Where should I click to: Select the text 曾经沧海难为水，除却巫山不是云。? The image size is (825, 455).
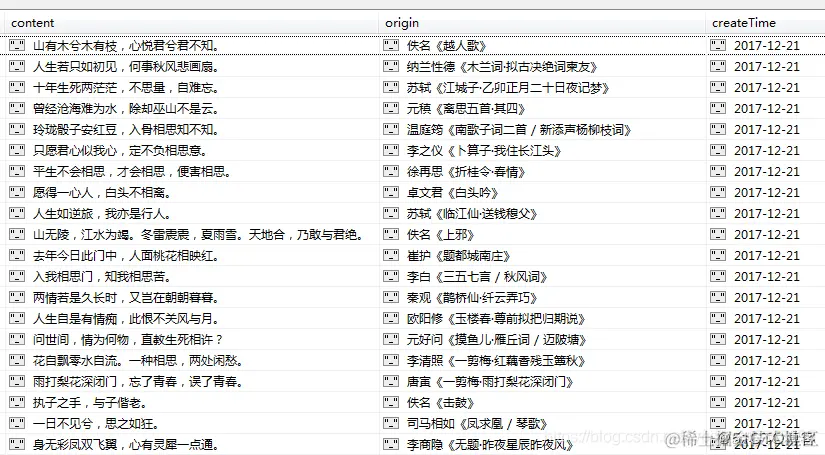126,109
